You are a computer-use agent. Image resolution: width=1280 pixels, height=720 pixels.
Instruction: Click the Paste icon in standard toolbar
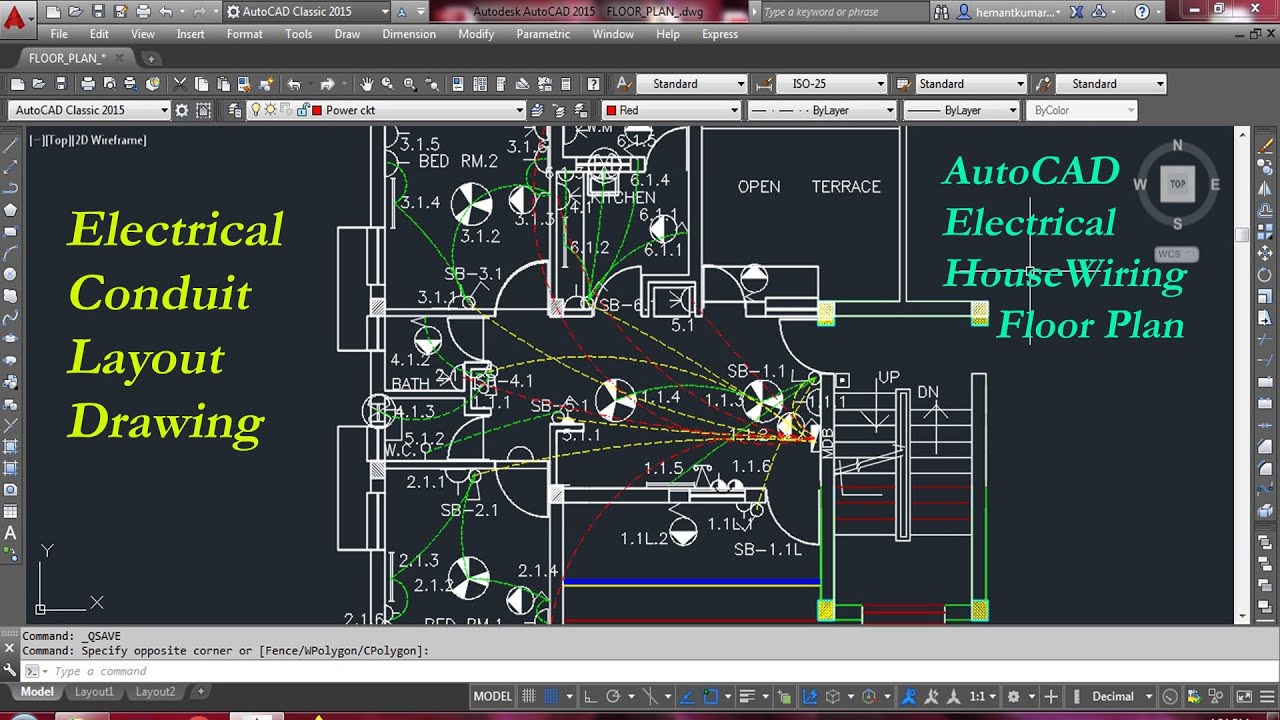(223, 84)
